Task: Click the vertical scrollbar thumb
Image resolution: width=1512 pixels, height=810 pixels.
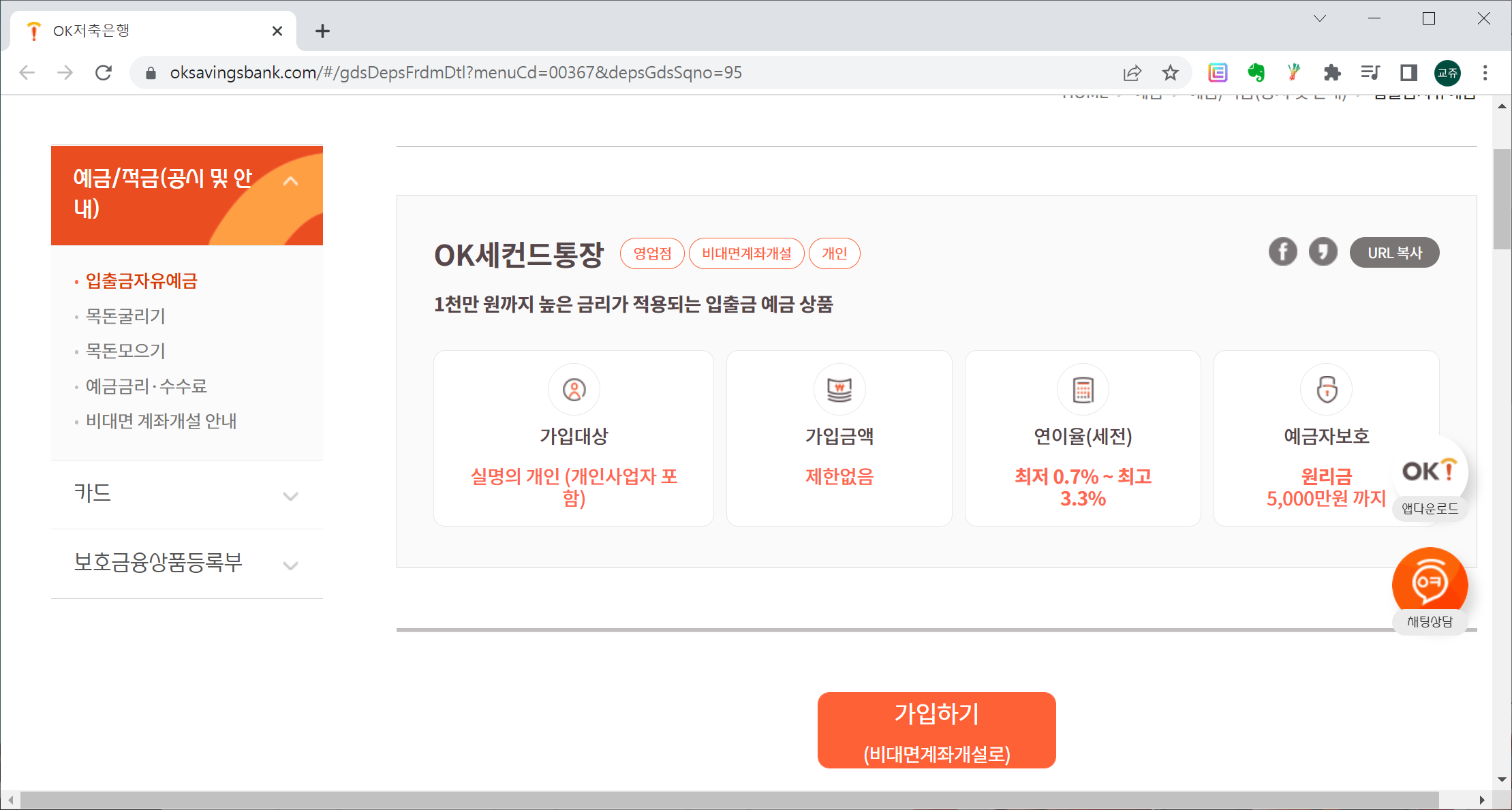Action: click(1502, 199)
